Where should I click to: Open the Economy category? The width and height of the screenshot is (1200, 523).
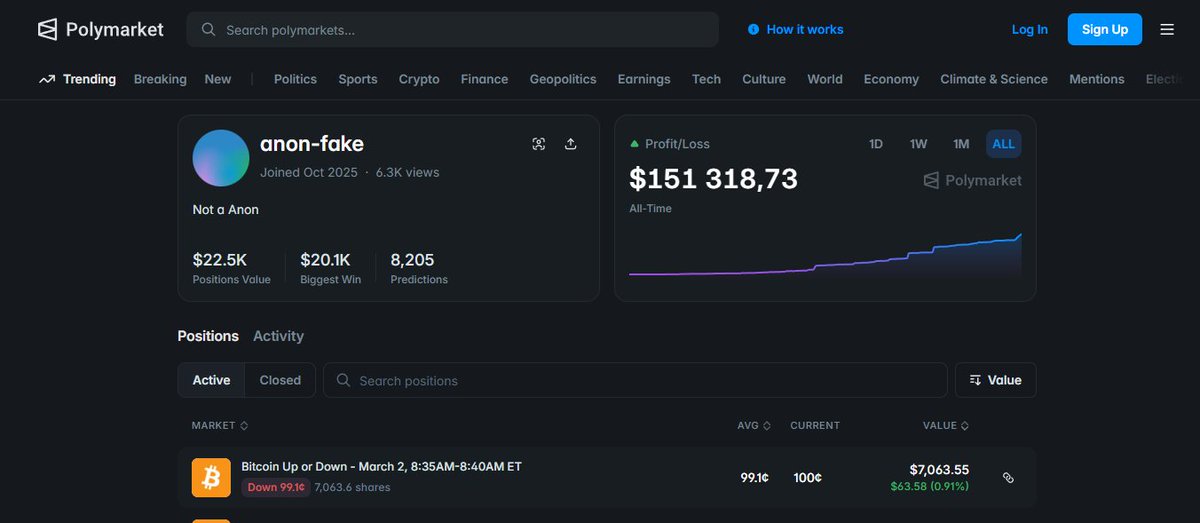tap(891, 79)
